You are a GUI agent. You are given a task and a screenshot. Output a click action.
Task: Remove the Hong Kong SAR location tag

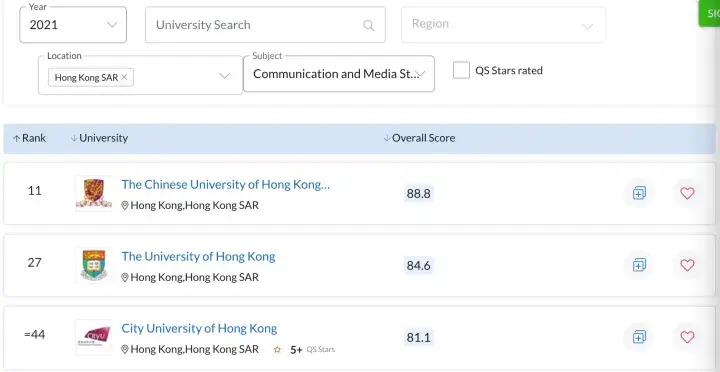click(124, 77)
